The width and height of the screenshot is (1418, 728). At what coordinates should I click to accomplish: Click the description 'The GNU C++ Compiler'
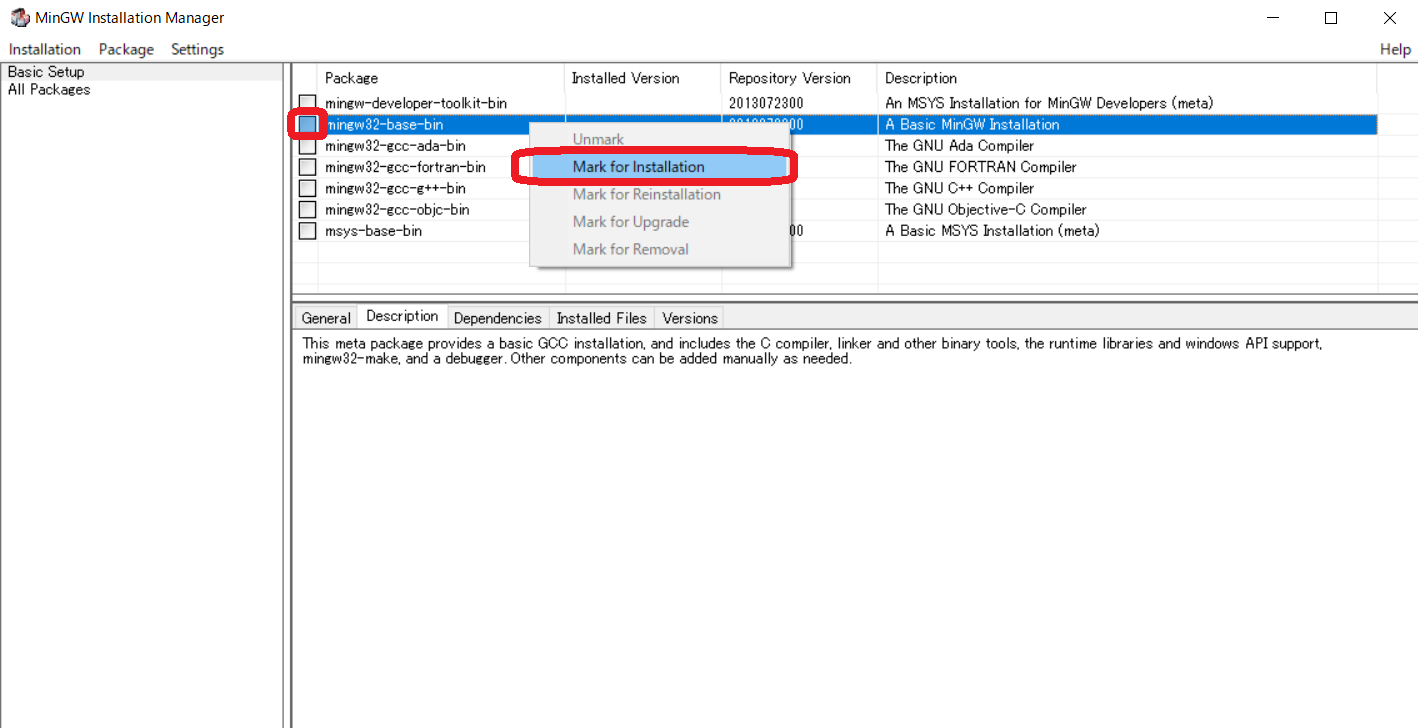click(x=960, y=188)
